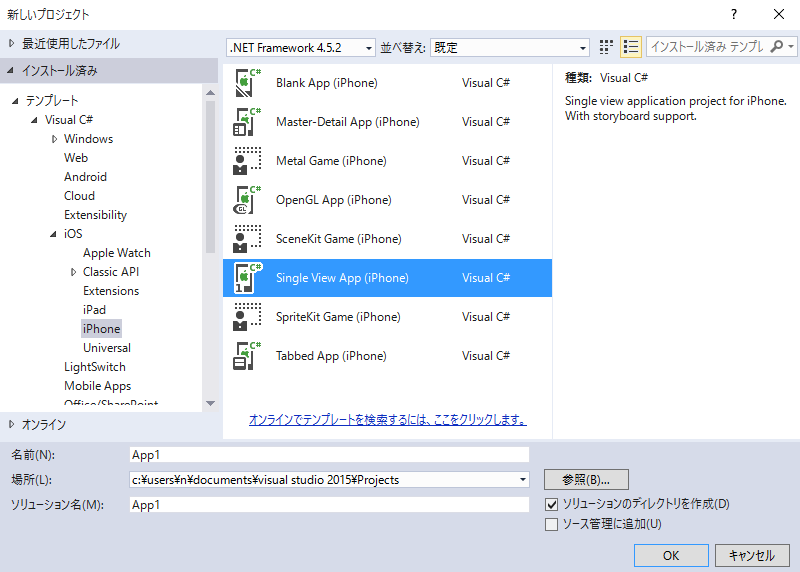Select Android in the template tree

tap(85, 177)
